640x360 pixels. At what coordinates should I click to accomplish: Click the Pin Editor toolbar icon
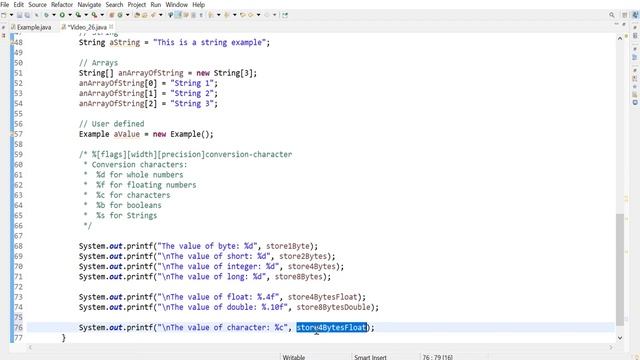tap(284, 15)
